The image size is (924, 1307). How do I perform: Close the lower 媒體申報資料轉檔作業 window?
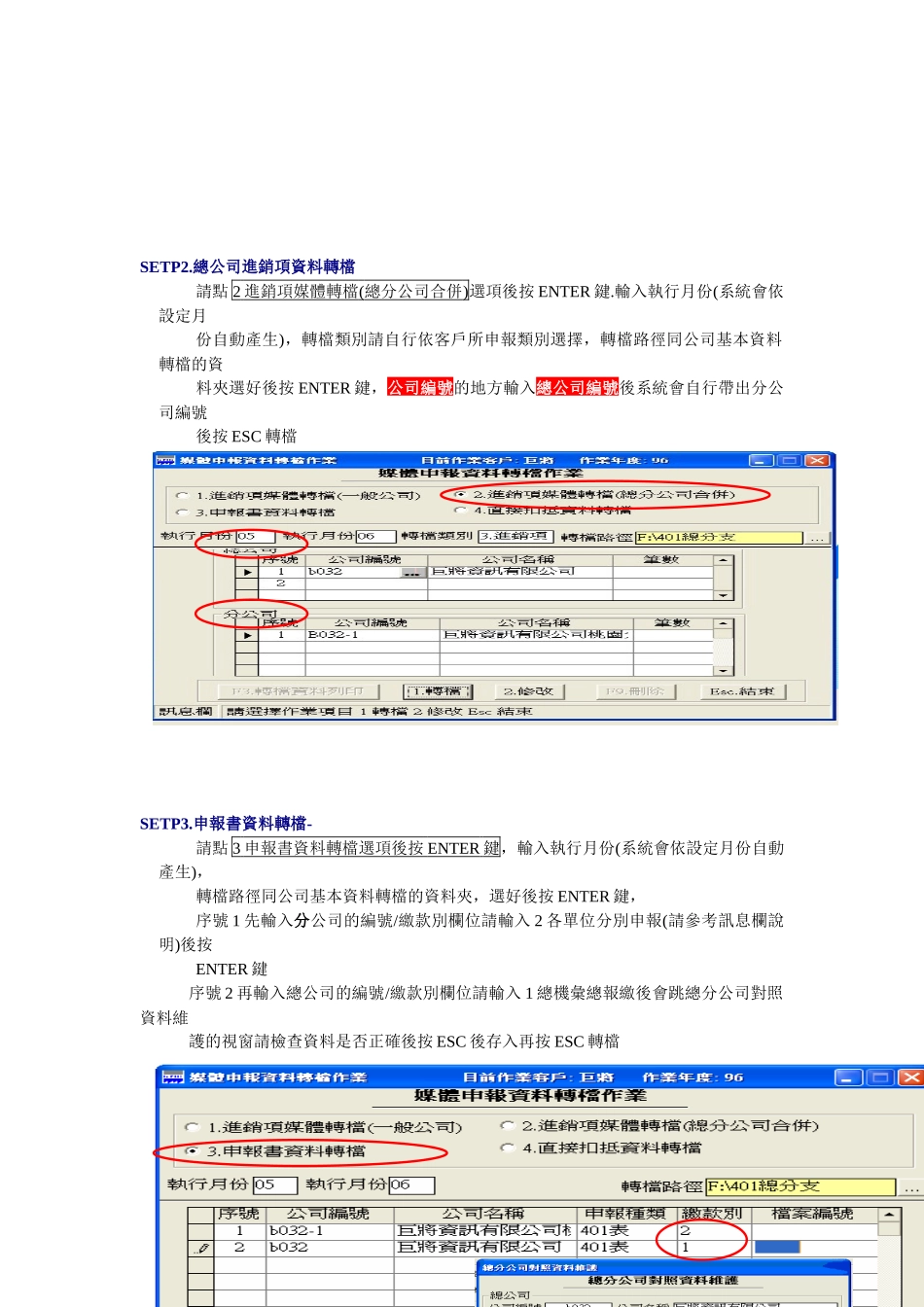pos(910,1077)
